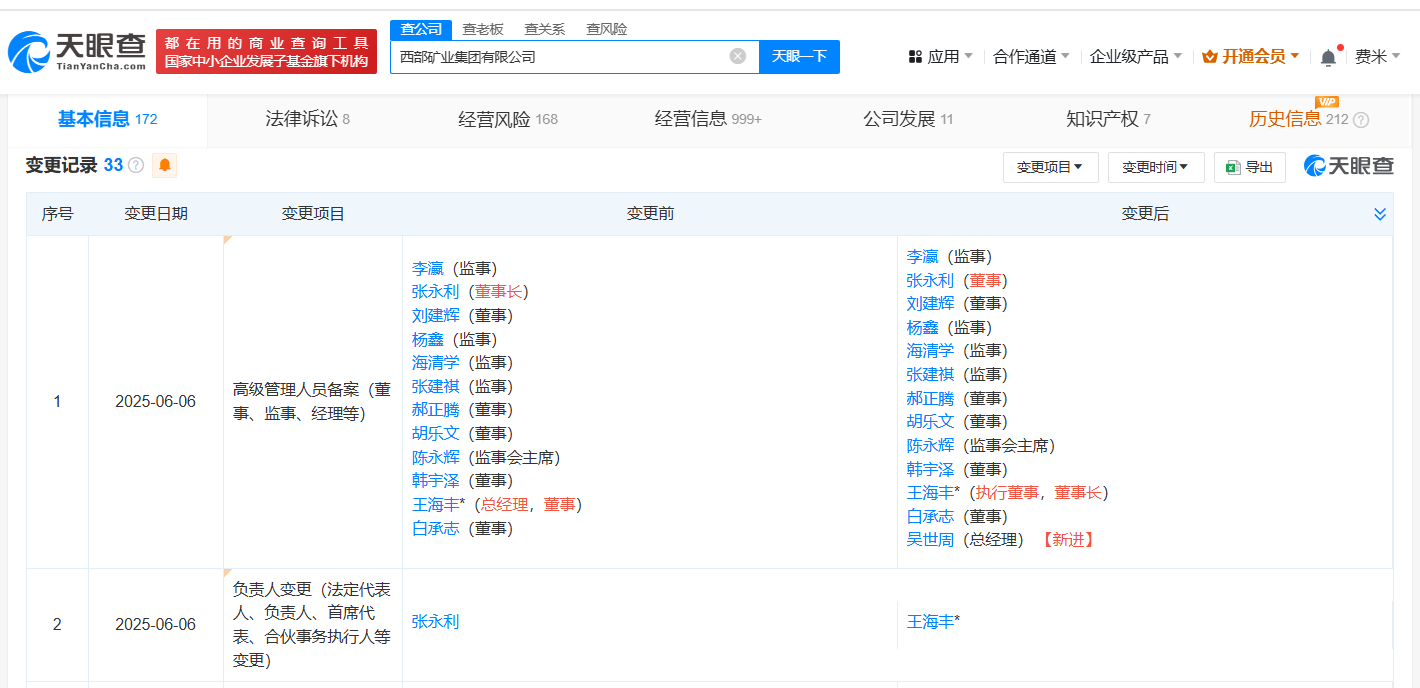Screen dimensions: 1420x688
Task: Click the 负责人变更 change item cell
Action: pyautogui.click(x=312, y=624)
